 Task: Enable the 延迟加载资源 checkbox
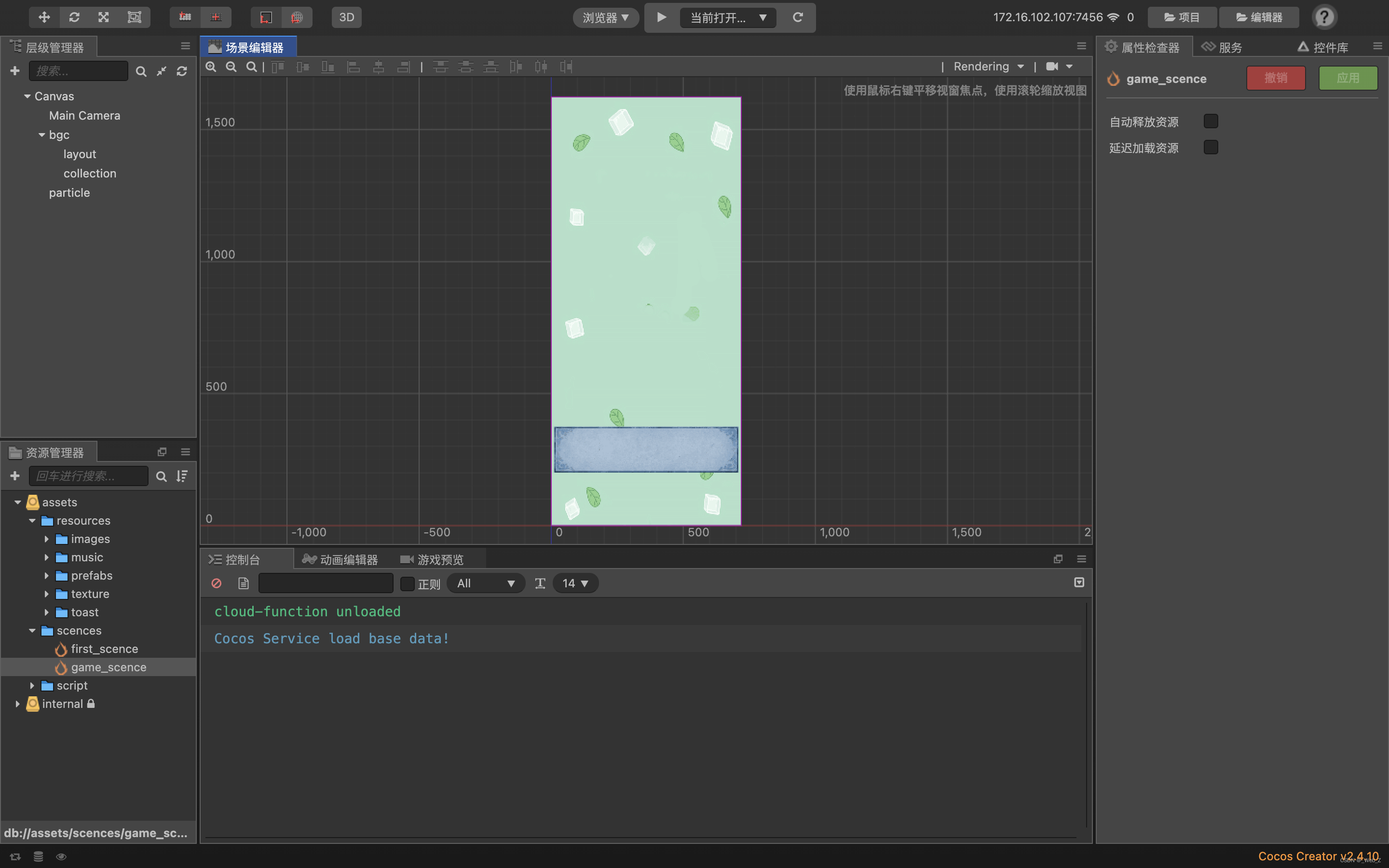coord(1211,148)
